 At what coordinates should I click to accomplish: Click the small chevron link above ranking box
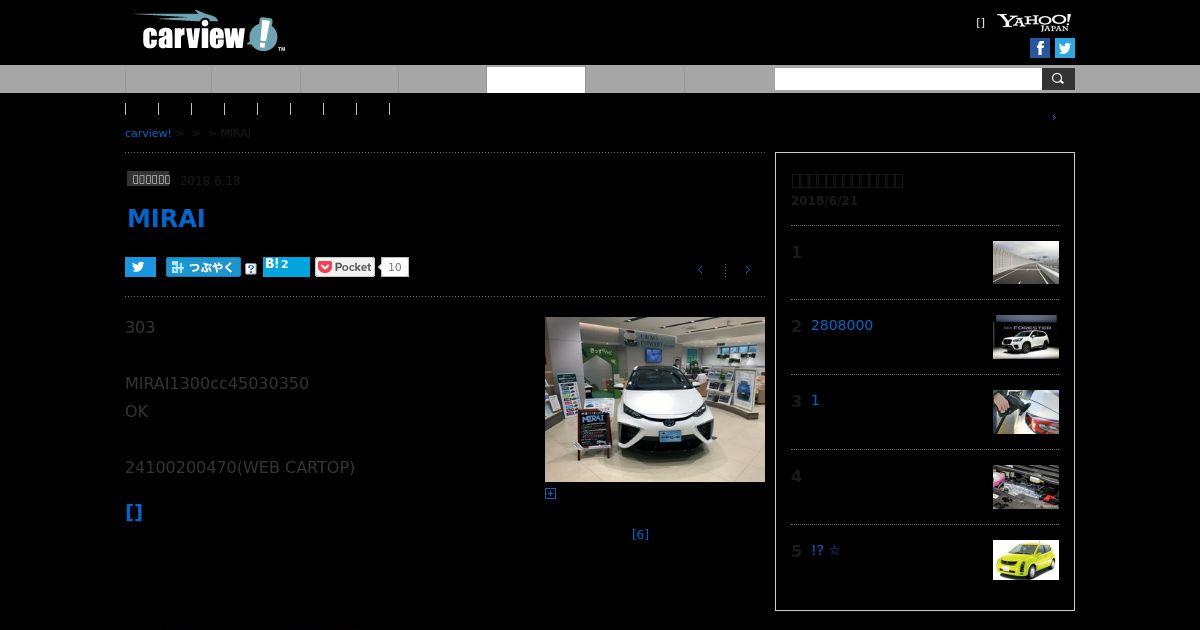click(x=1053, y=117)
